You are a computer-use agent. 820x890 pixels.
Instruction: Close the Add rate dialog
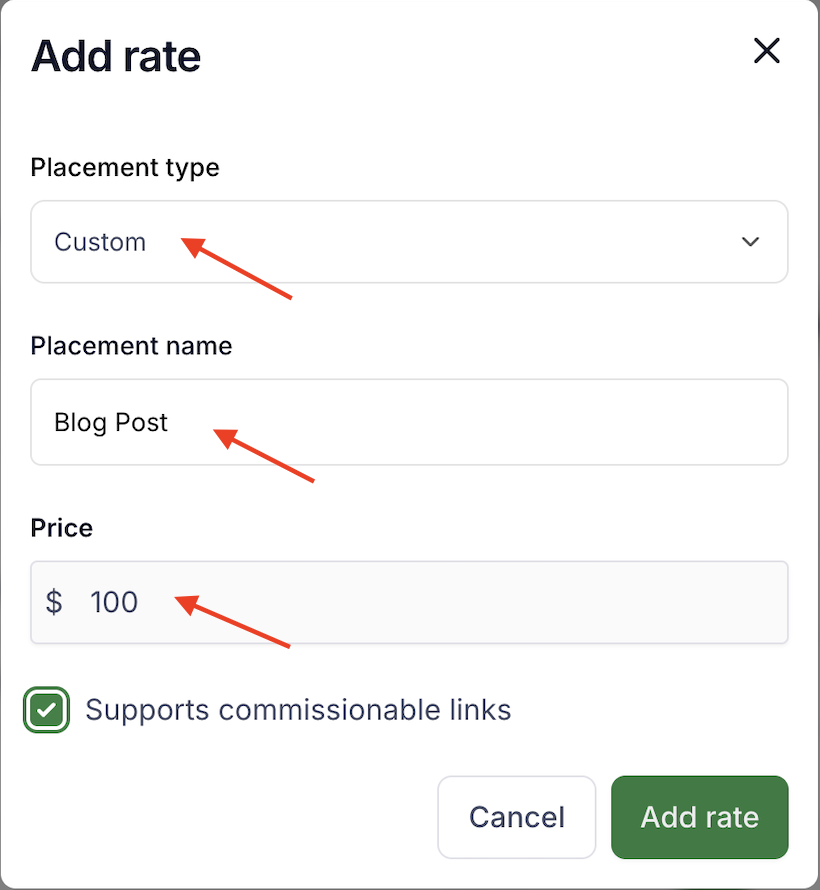766,51
